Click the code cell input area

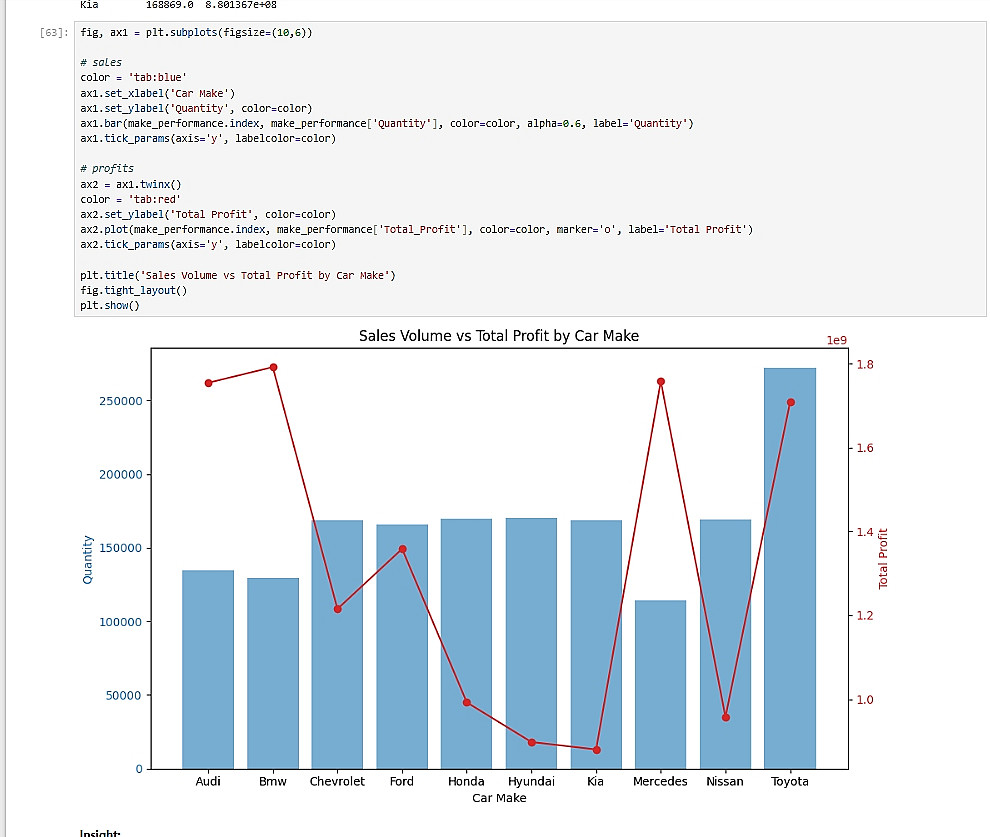(x=530, y=169)
